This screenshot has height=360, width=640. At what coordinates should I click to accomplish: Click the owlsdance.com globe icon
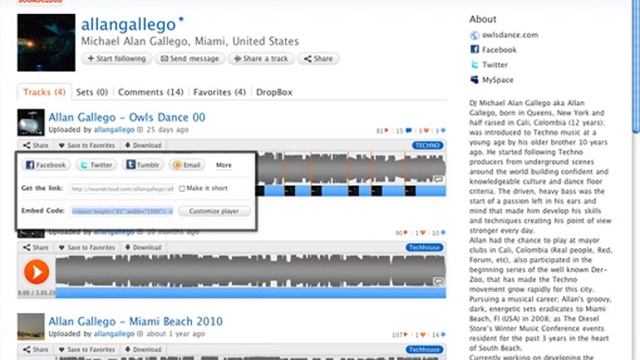pyautogui.click(x=474, y=36)
